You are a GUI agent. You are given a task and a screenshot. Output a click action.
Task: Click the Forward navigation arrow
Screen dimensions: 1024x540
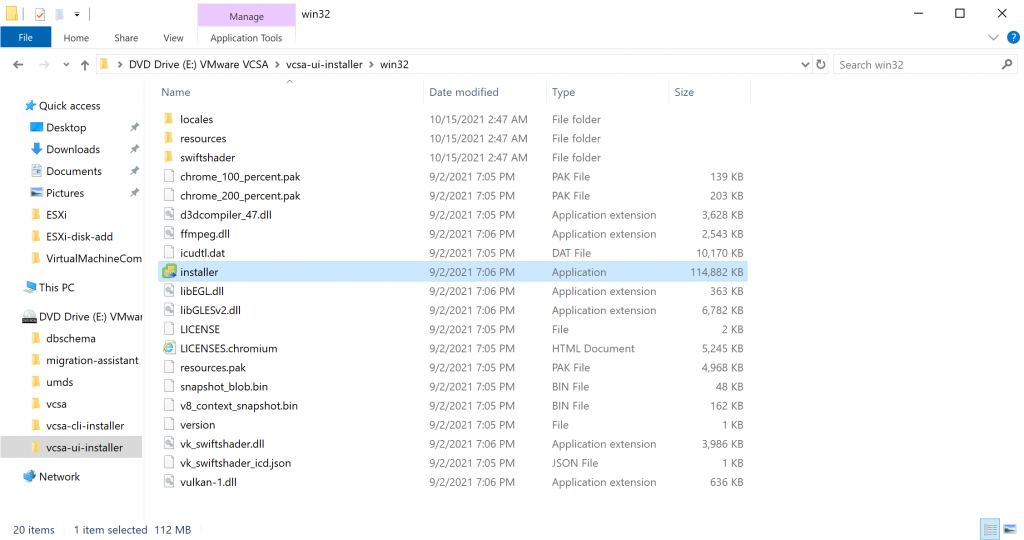pyautogui.click(x=44, y=65)
